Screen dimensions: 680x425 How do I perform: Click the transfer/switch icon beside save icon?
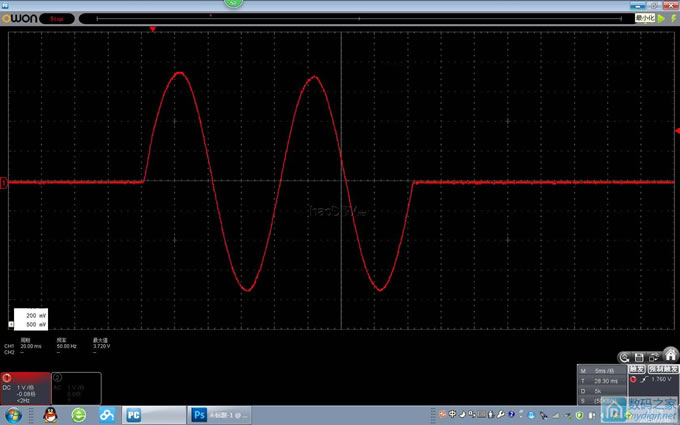[x=654, y=356]
